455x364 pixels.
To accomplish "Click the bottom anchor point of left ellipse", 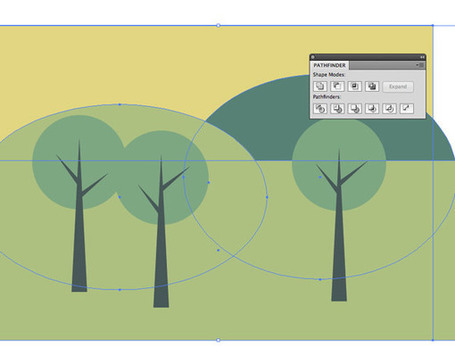I will pyautogui.click(x=120, y=290).
